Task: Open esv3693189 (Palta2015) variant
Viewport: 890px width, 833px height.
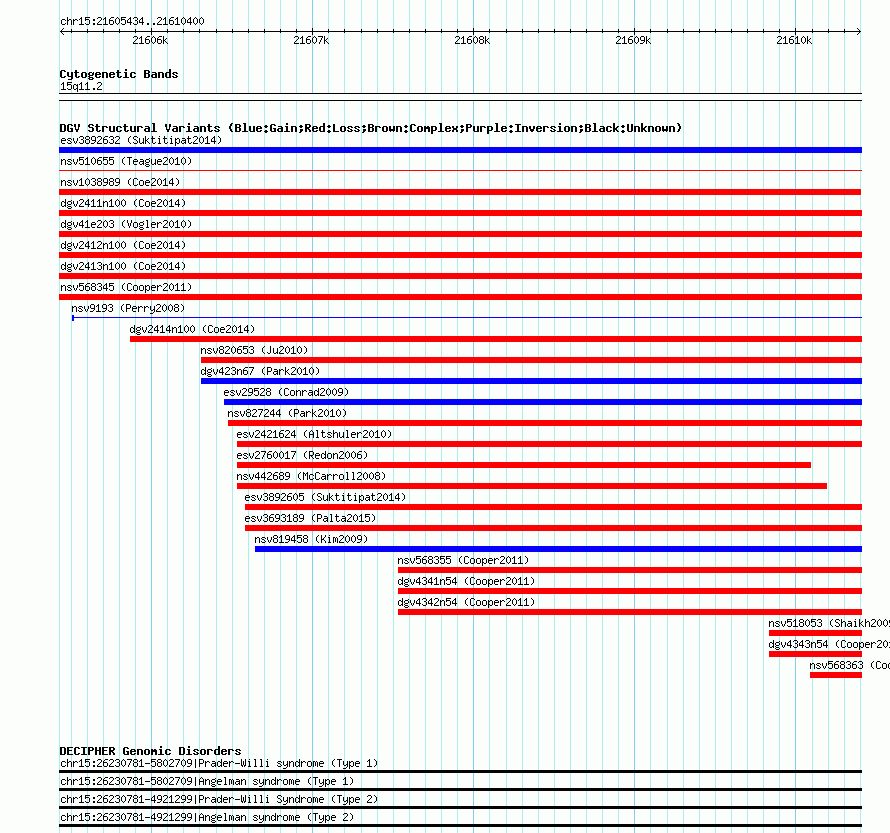Action: click(x=310, y=518)
